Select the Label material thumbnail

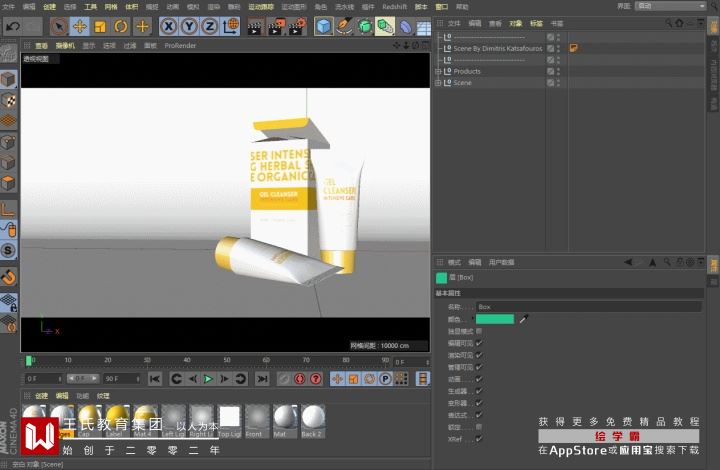117,421
